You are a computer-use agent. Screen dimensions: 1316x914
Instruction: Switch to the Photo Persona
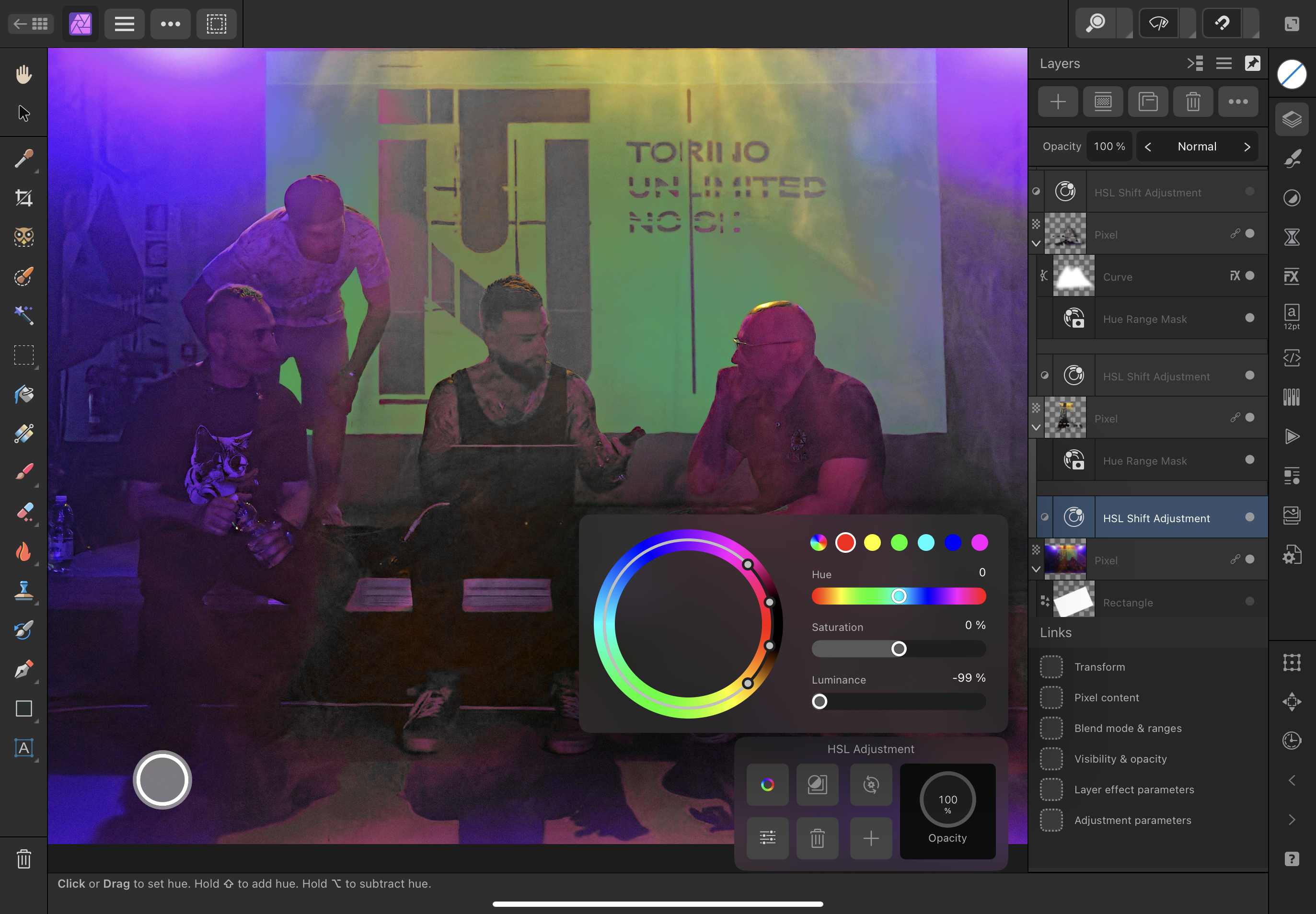click(x=80, y=23)
